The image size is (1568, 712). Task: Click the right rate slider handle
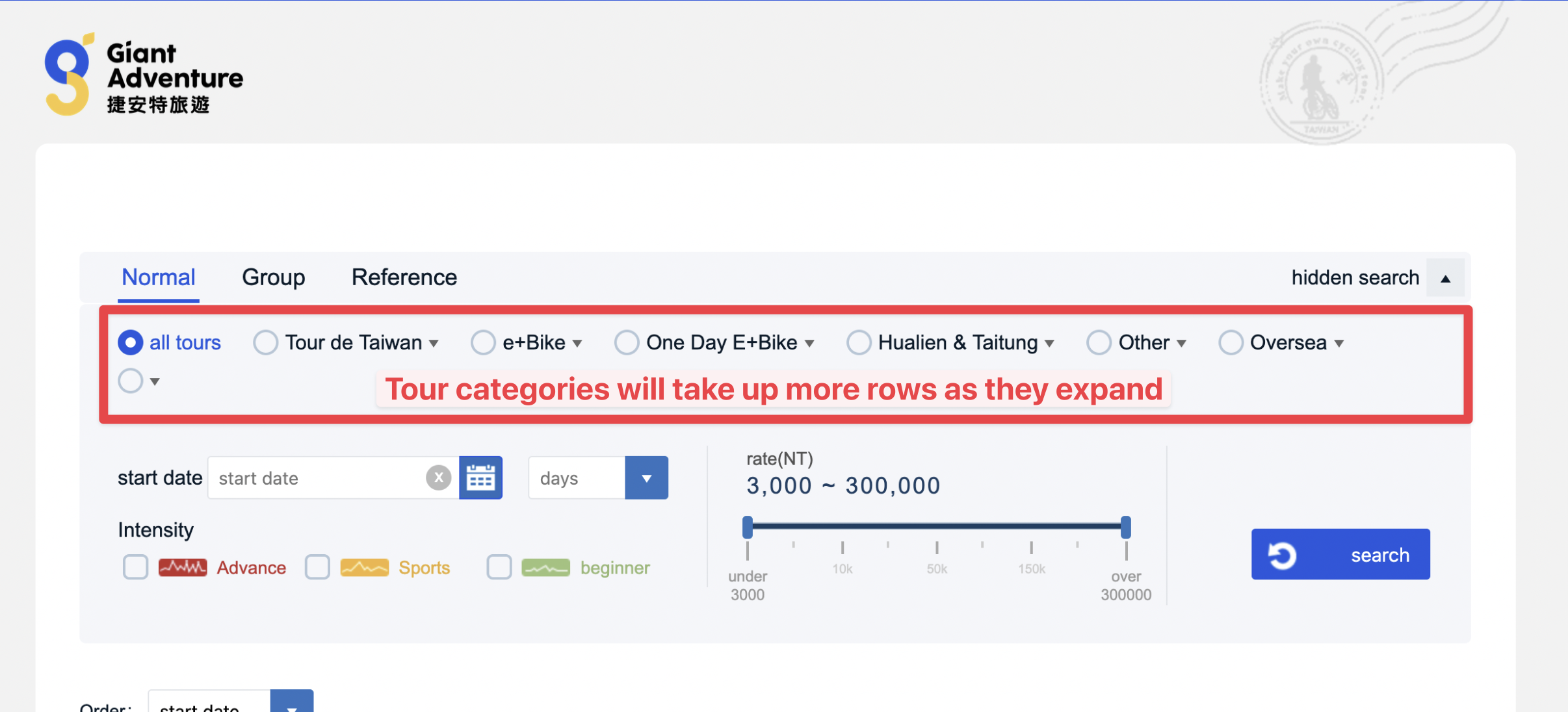[x=1125, y=527]
